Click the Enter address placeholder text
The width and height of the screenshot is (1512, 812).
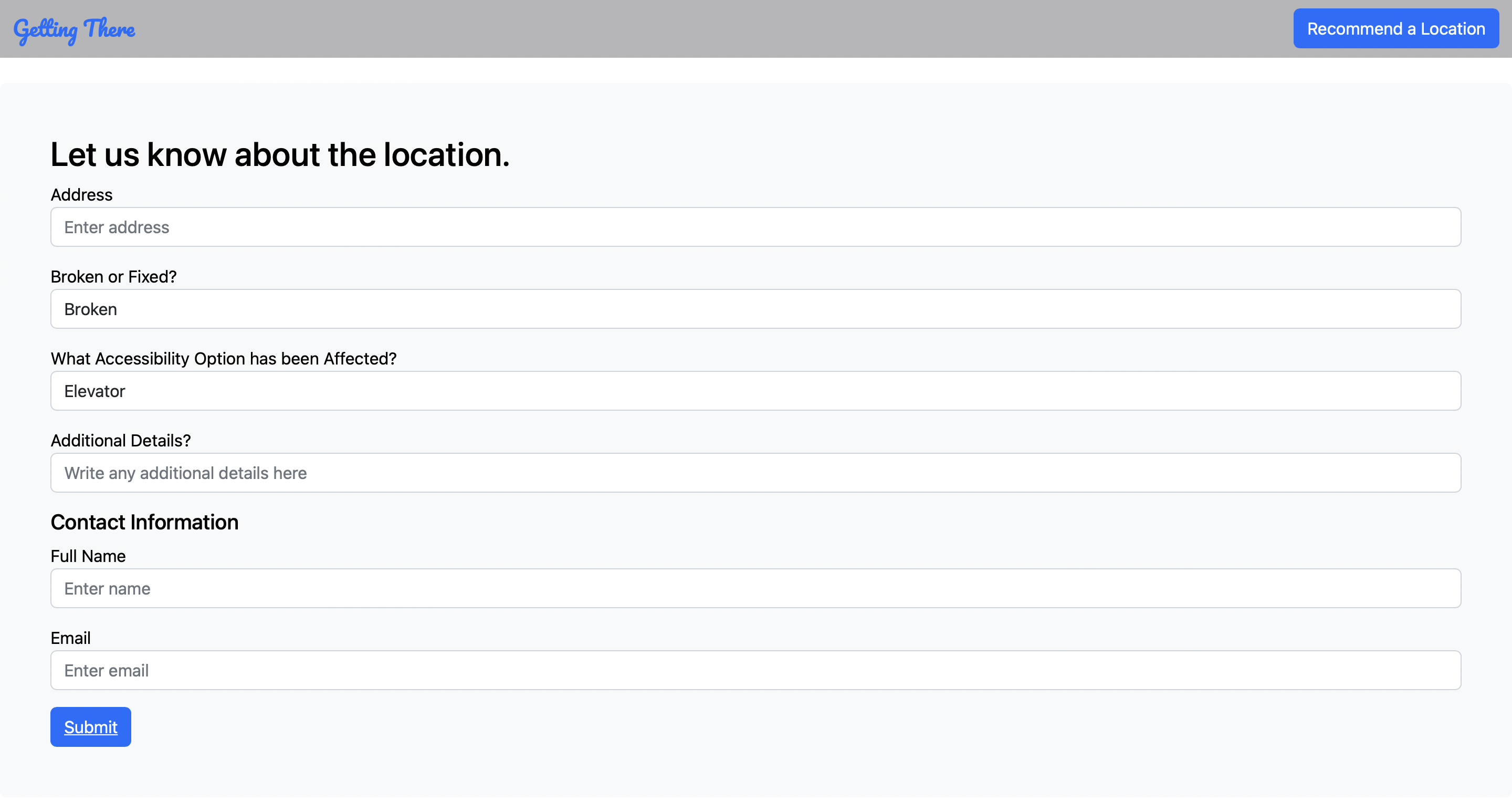117,227
